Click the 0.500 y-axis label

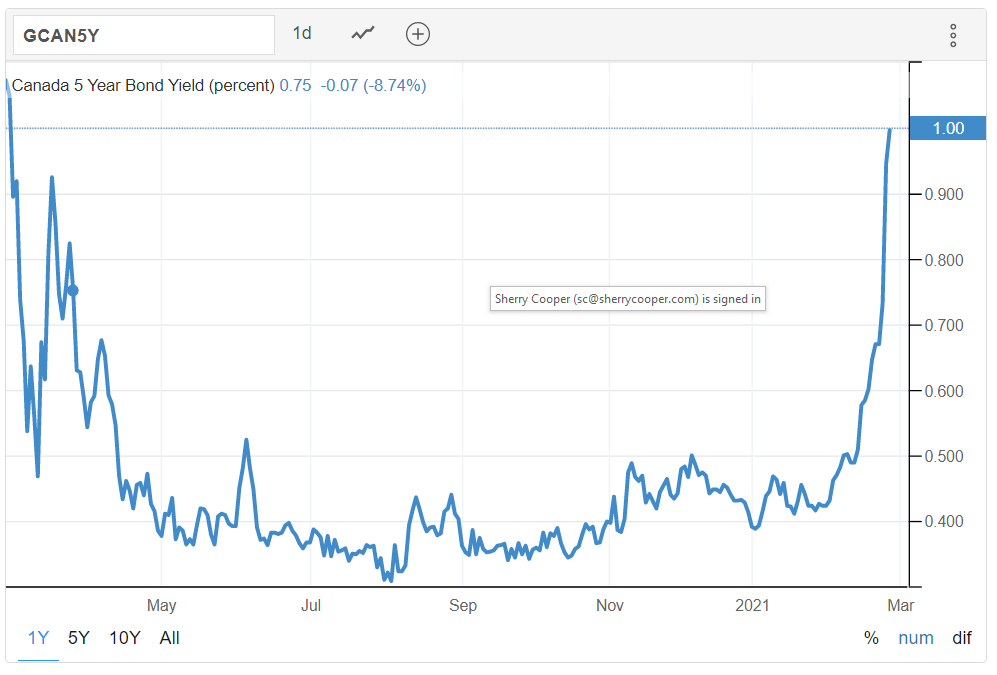[944, 456]
